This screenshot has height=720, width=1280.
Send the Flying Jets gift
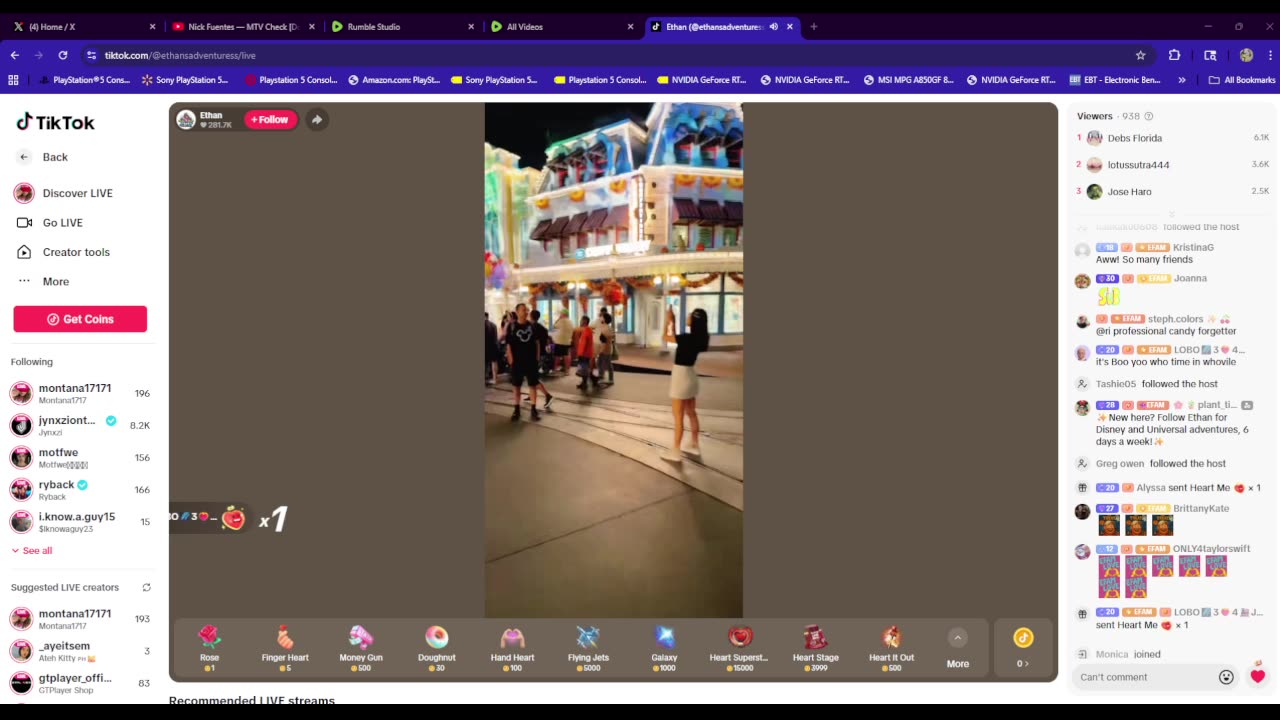(x=588, y=648)
